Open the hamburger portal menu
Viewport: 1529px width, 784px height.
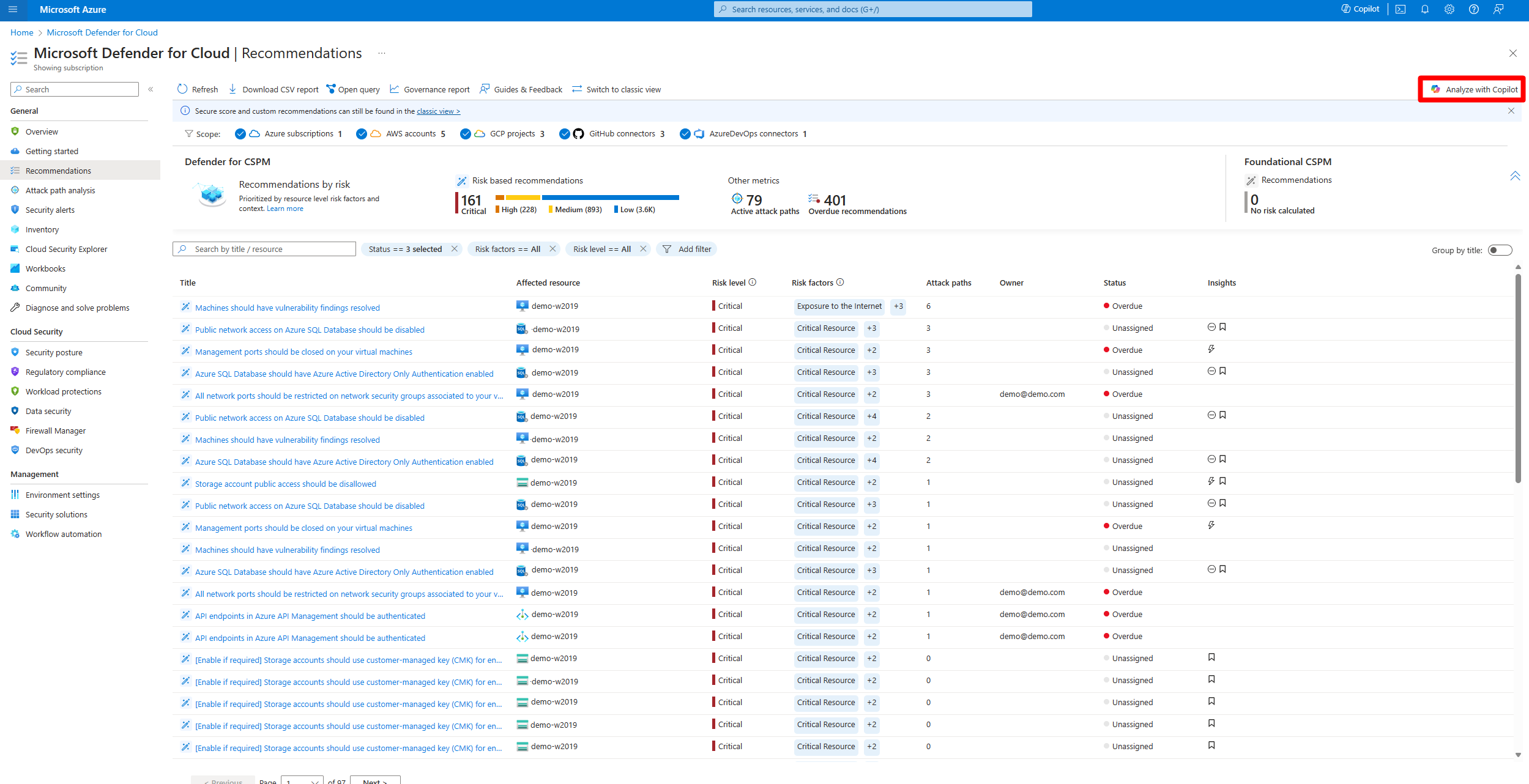click(13, 9)
